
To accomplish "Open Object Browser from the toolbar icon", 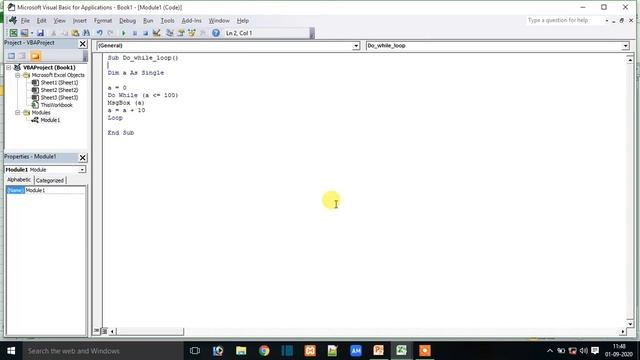I will click(x=191, y=33).
